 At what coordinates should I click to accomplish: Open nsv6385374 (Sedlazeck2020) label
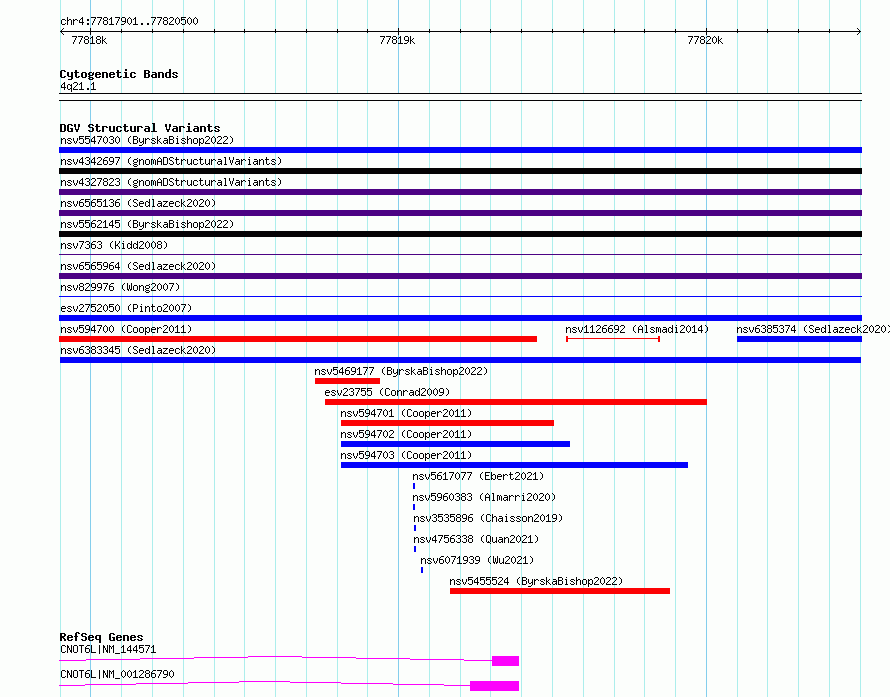[813, 329]
